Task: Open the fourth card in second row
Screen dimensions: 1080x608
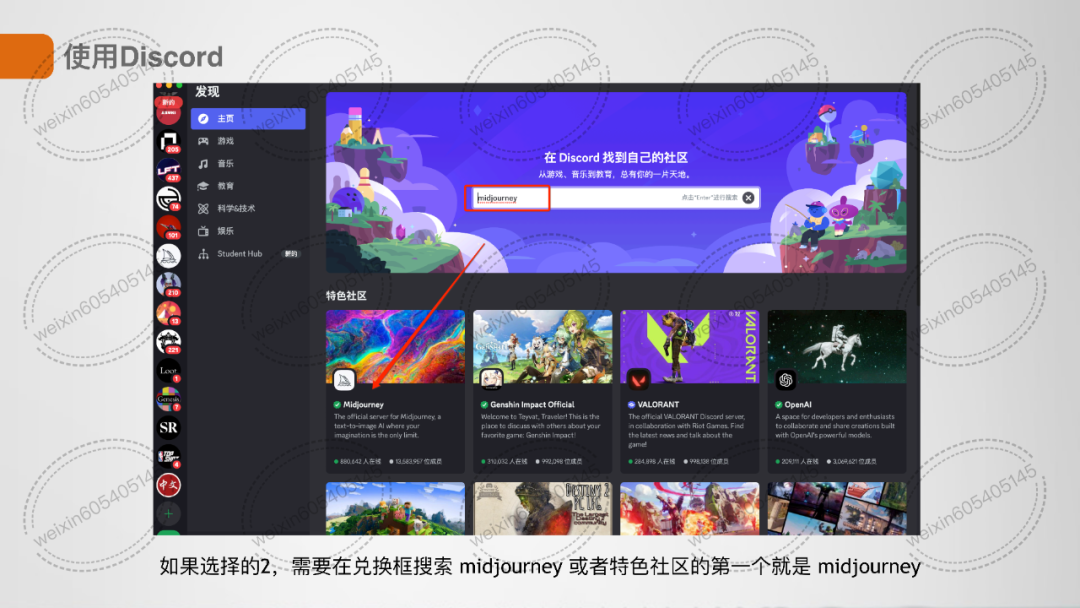Action: [837, 508]
